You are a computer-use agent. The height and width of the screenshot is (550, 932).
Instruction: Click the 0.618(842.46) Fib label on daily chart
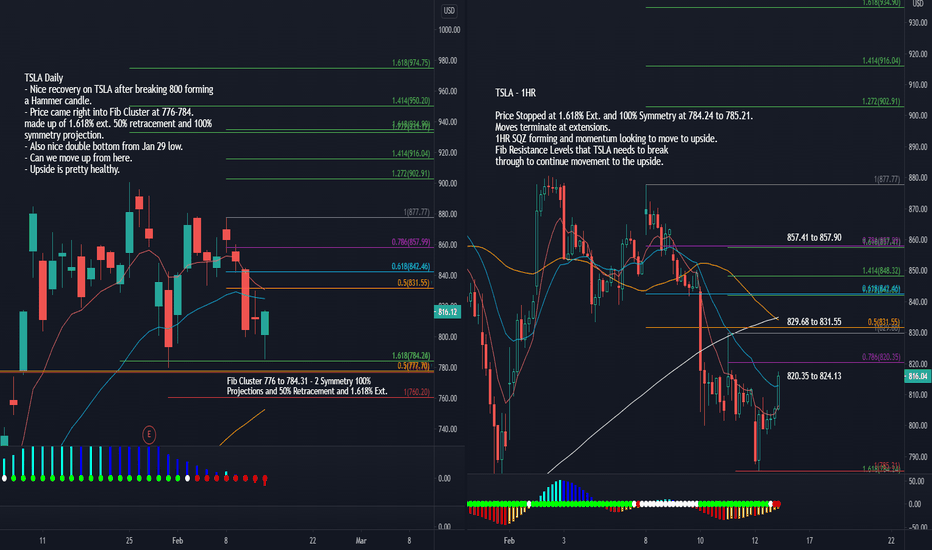tap(411, 266)
